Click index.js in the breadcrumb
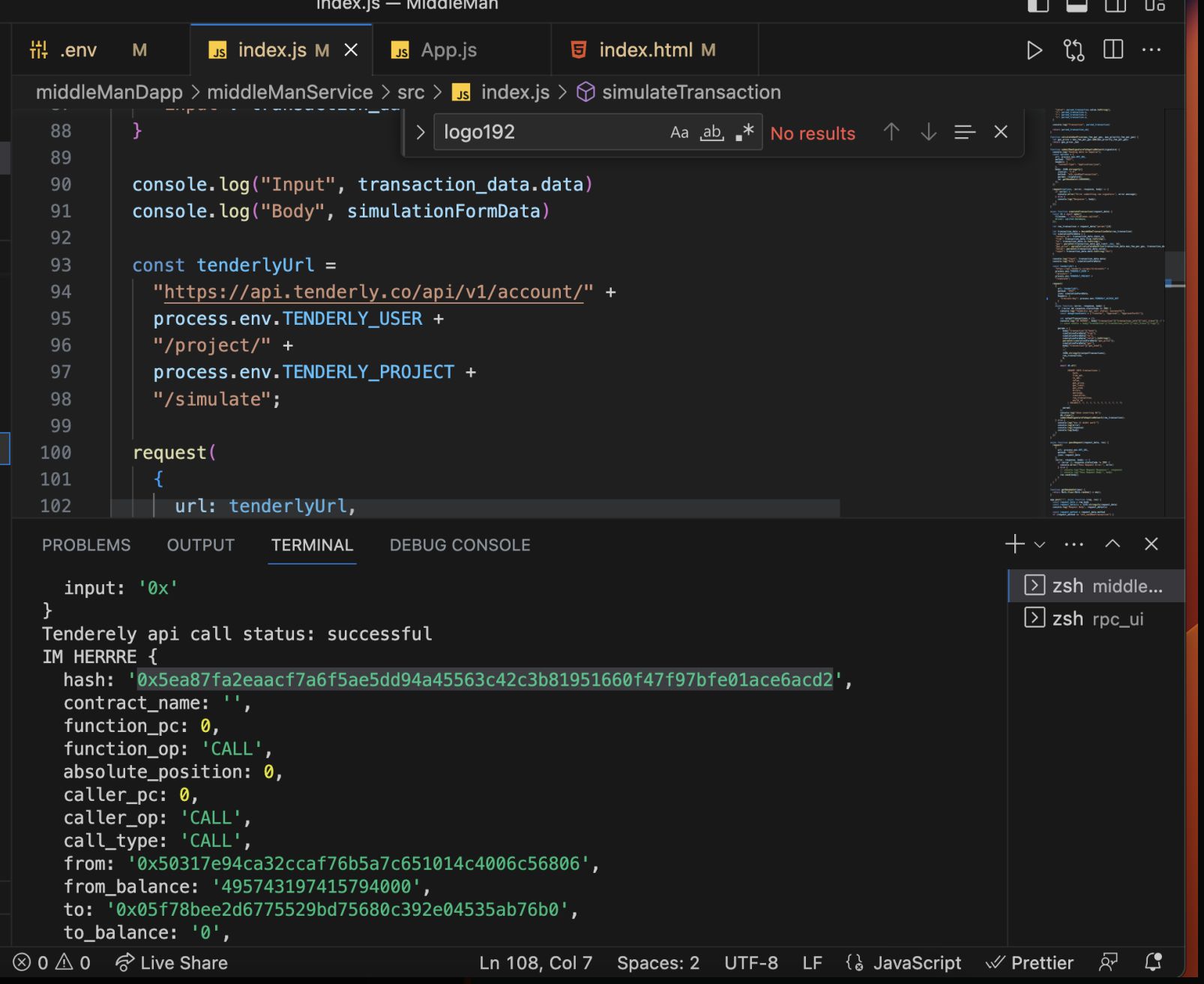 [501, 92]
